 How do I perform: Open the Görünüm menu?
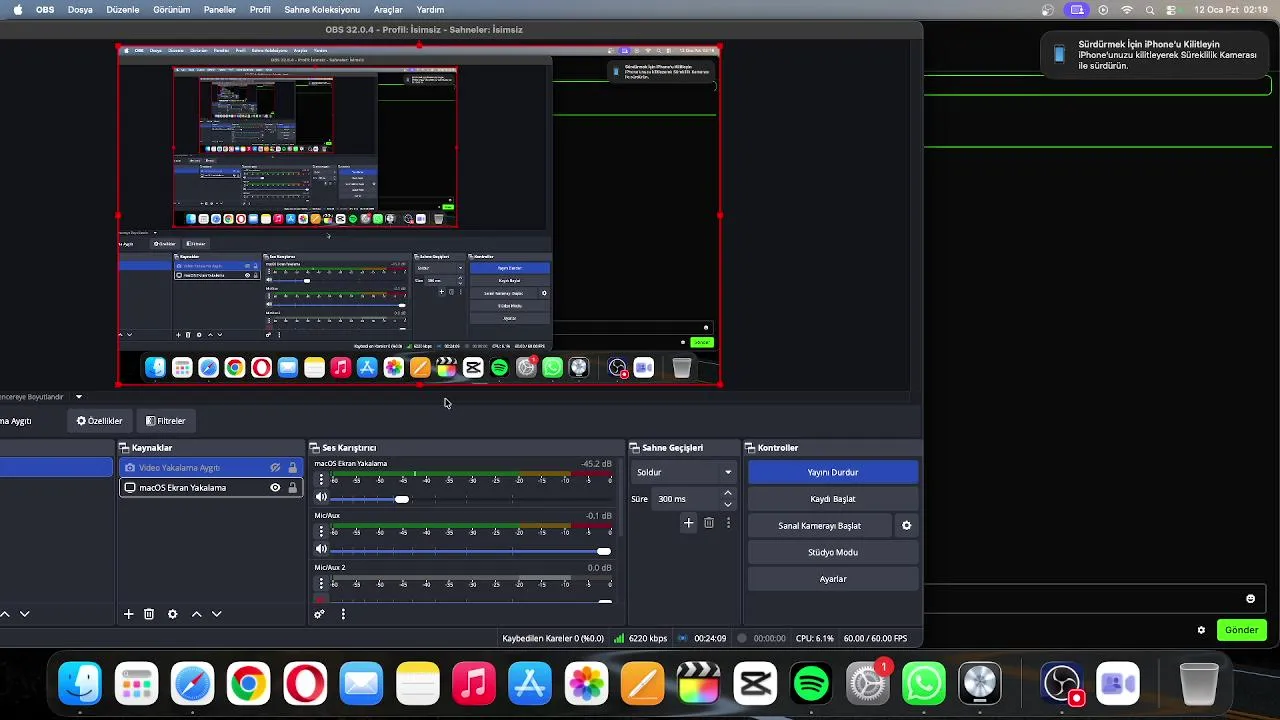click(171, 10)
